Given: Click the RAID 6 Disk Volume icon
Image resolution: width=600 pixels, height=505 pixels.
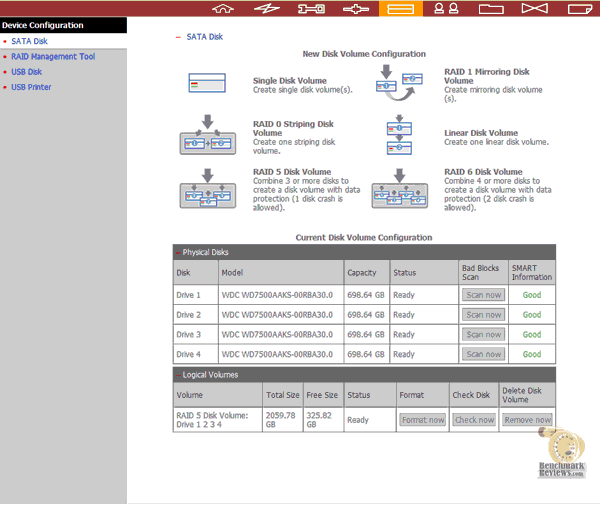Looking at the screenshot, I should click(399, 188).
